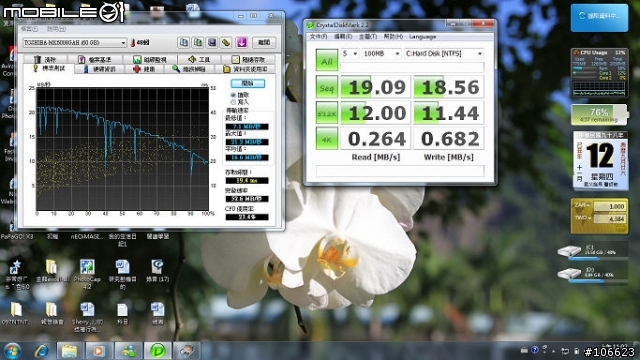This screenshot has width=640, height=360.
Task: Run Seq test button in CrystalDiskMark
Action: [x=327, y=87]
